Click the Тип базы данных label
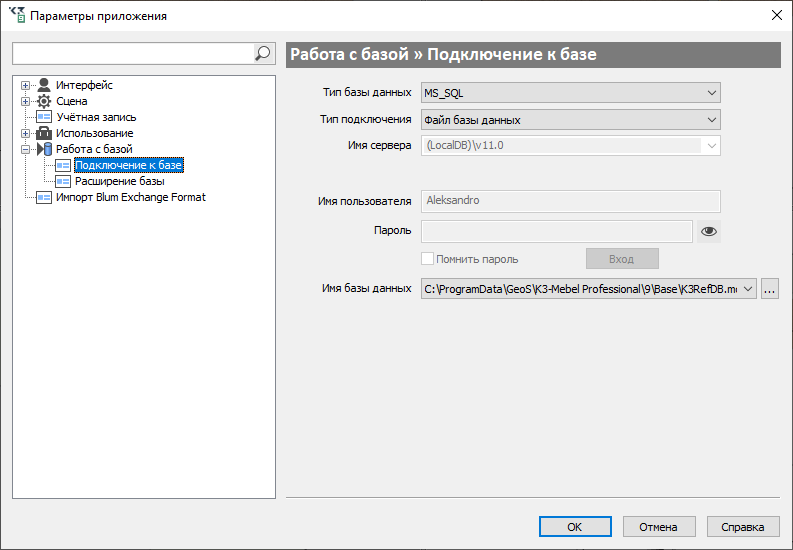Viewport: 793px width, 550px height. [x=367, y=93]
